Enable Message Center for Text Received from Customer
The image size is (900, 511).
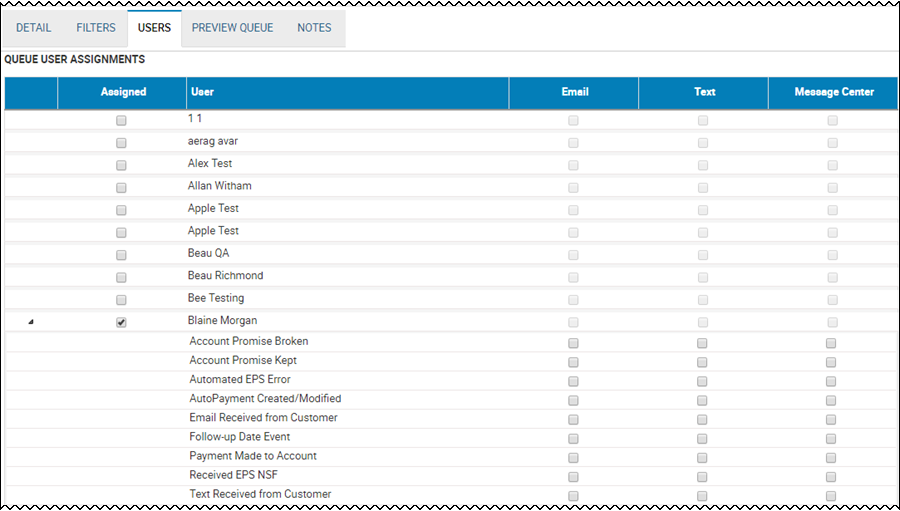[x=831, y=495]
